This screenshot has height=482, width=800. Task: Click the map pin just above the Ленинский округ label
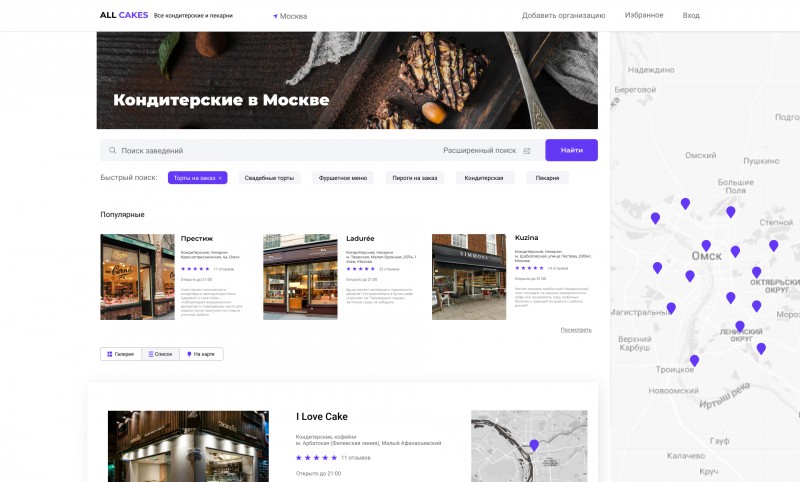[x=740, y=326]
